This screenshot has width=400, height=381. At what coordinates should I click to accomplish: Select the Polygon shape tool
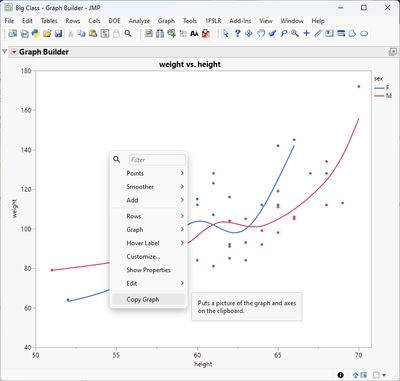click(352, 33)
